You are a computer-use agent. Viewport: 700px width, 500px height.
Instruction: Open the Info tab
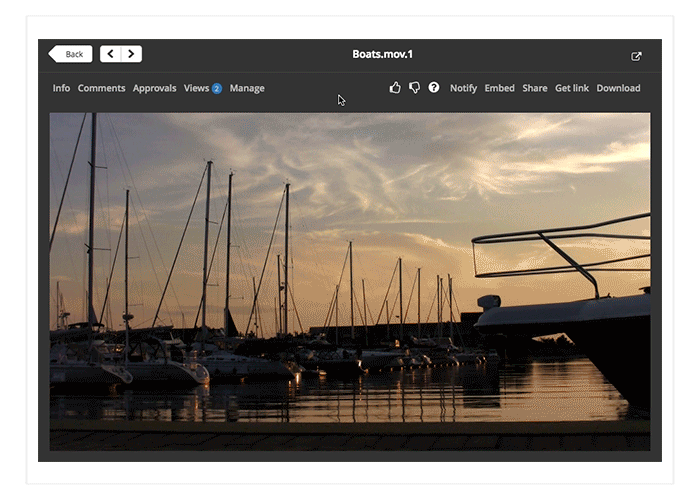[x=61, y=88]
